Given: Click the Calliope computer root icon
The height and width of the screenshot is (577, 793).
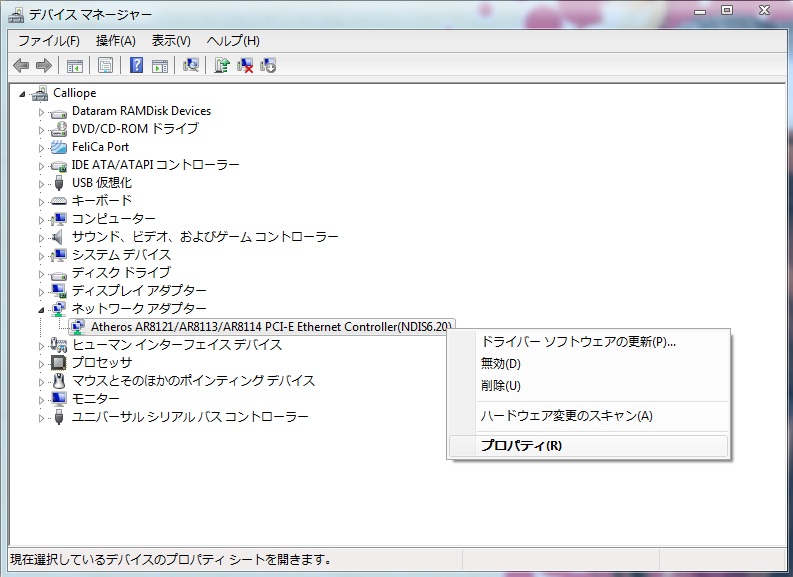Looking at the screenshot, I should (40, 93).
